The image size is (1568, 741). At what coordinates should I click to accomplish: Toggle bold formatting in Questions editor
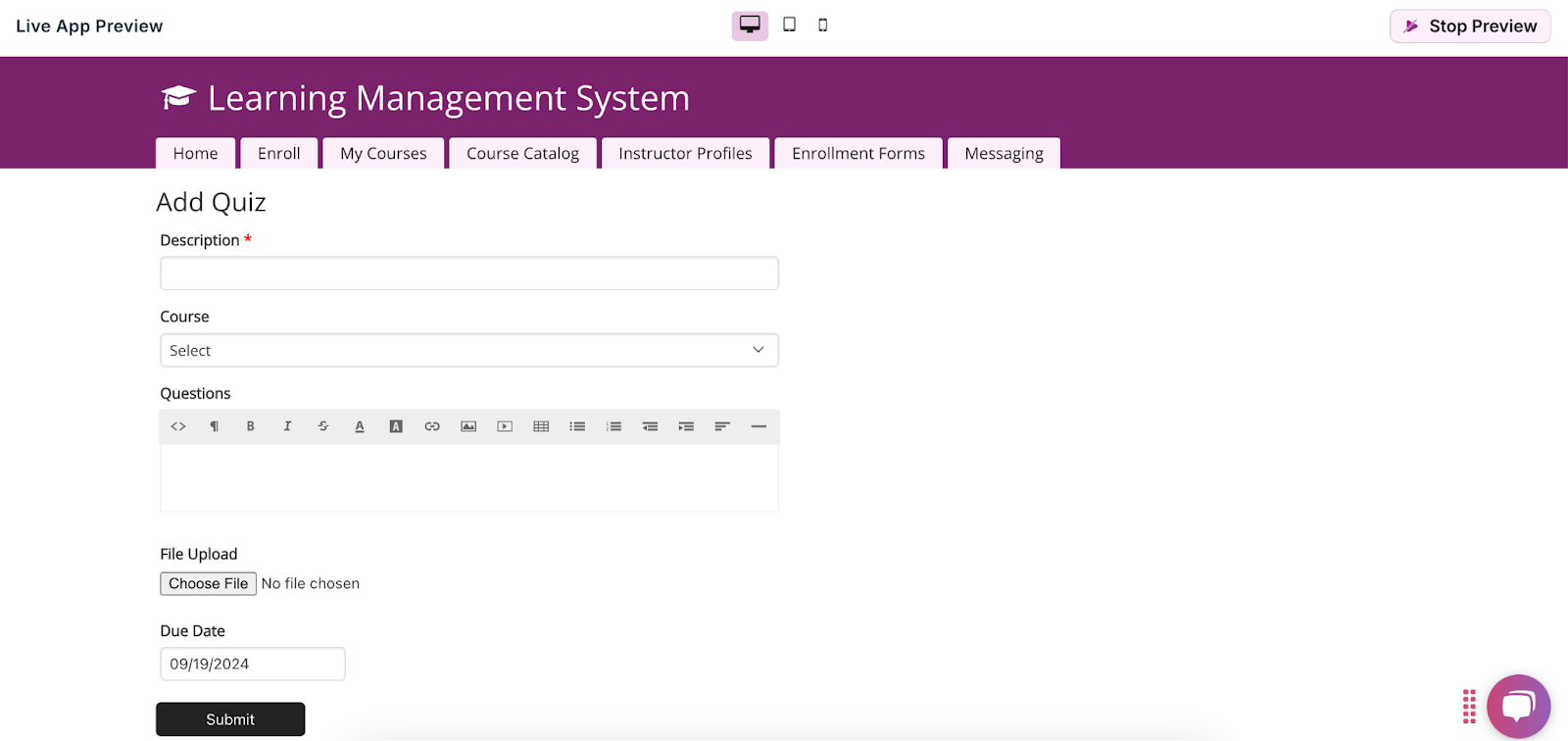pos(251,426)
